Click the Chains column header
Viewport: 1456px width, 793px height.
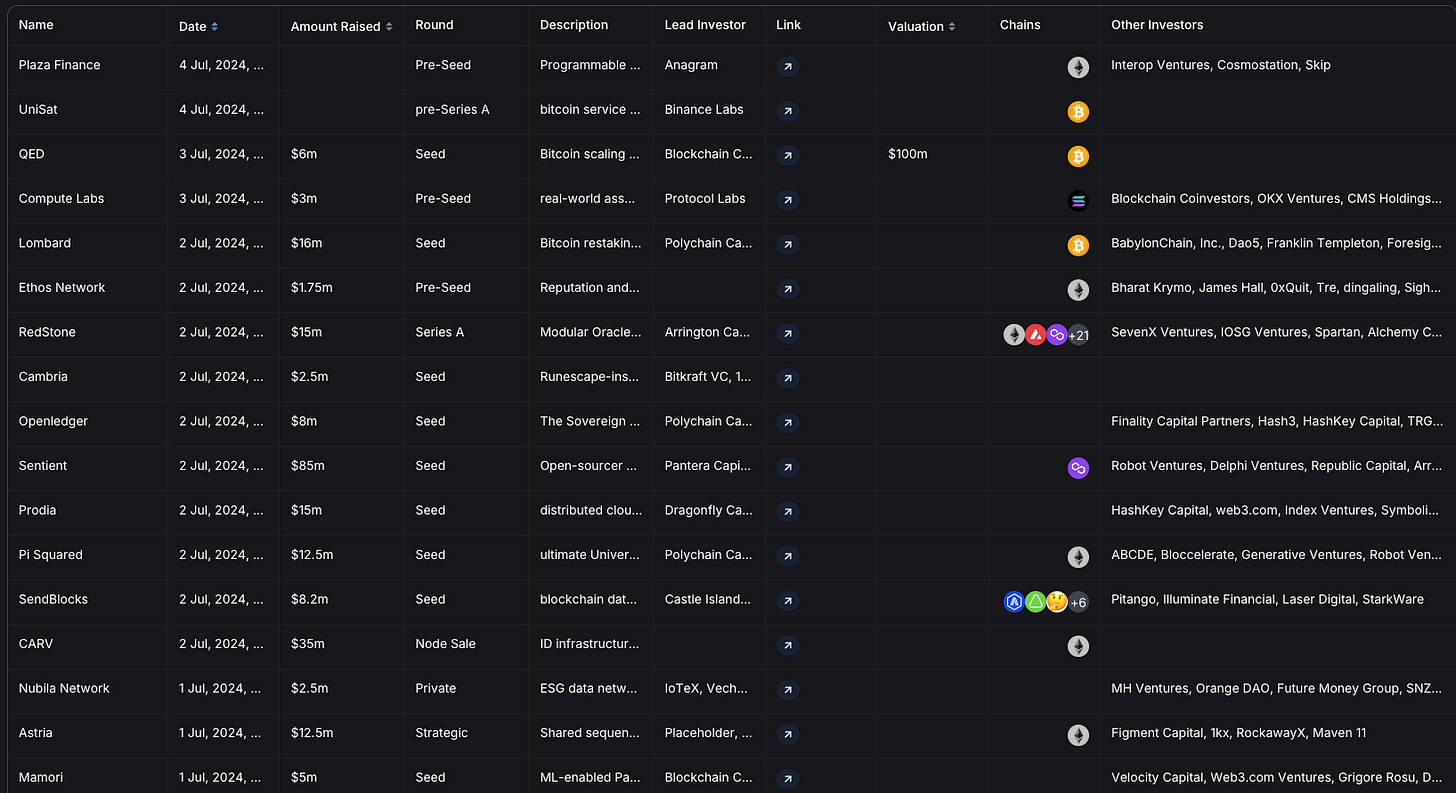click(1020, 25)
